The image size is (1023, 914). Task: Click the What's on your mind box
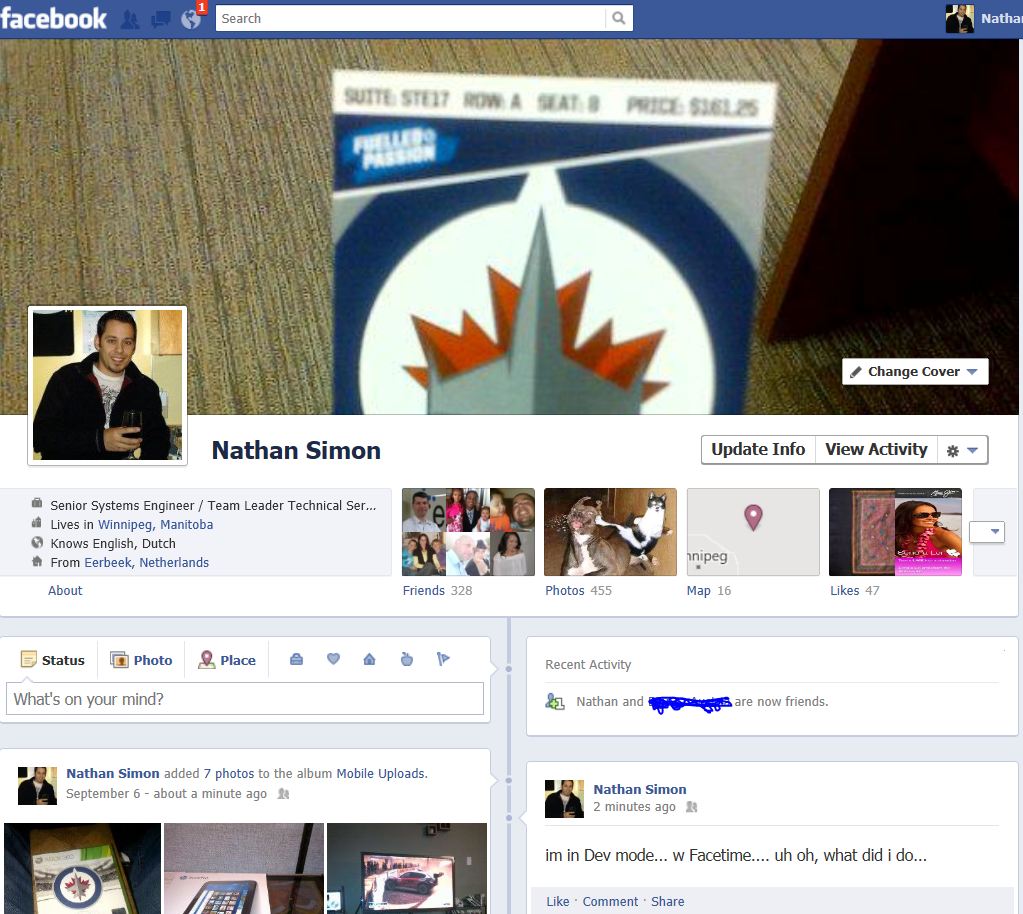pos(245,699)
